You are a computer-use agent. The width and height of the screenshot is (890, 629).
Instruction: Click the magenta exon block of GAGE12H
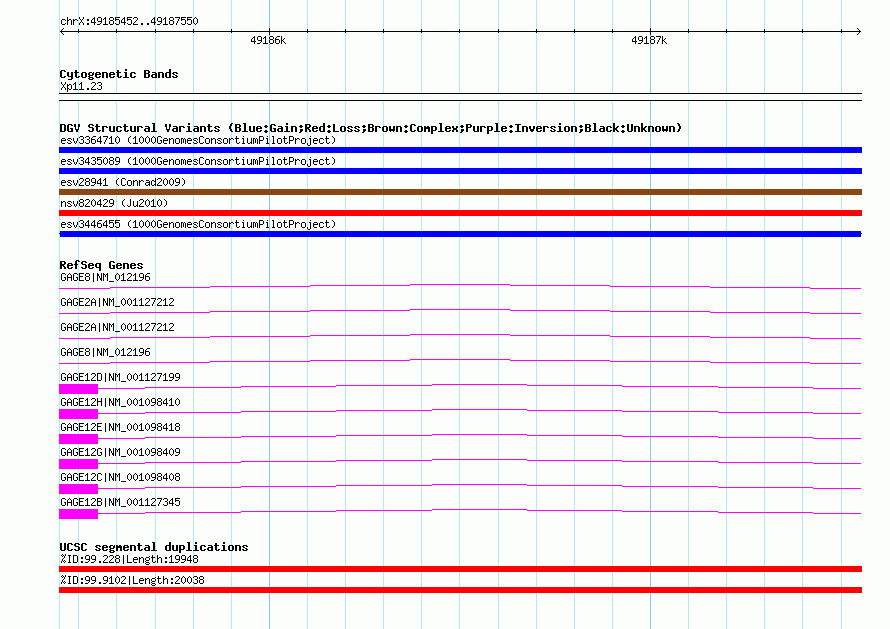pyautogui.click(x=78, y=414)
